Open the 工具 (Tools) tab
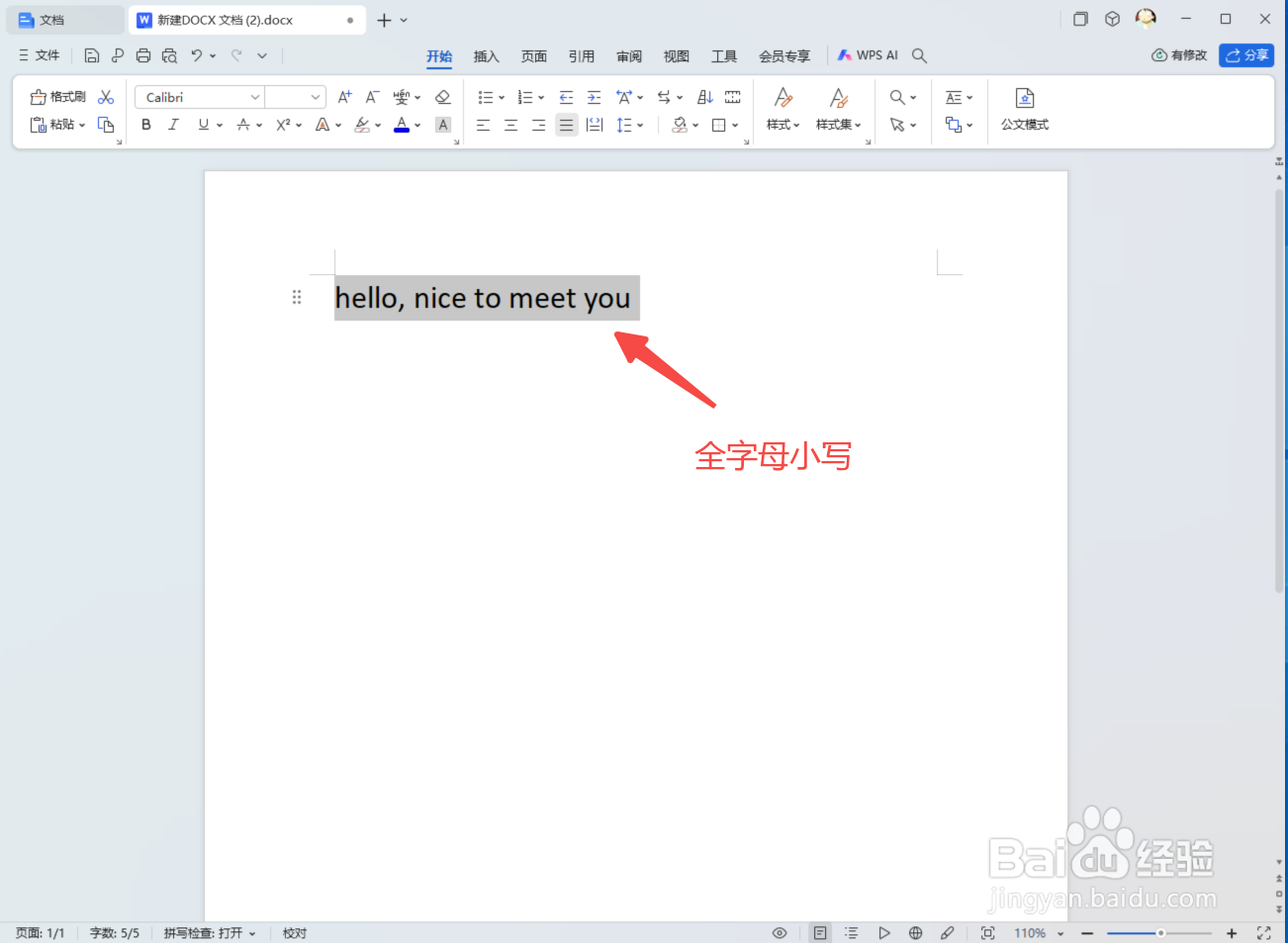The width and height of the screenshot is (1288, 943). pos(724,56)
